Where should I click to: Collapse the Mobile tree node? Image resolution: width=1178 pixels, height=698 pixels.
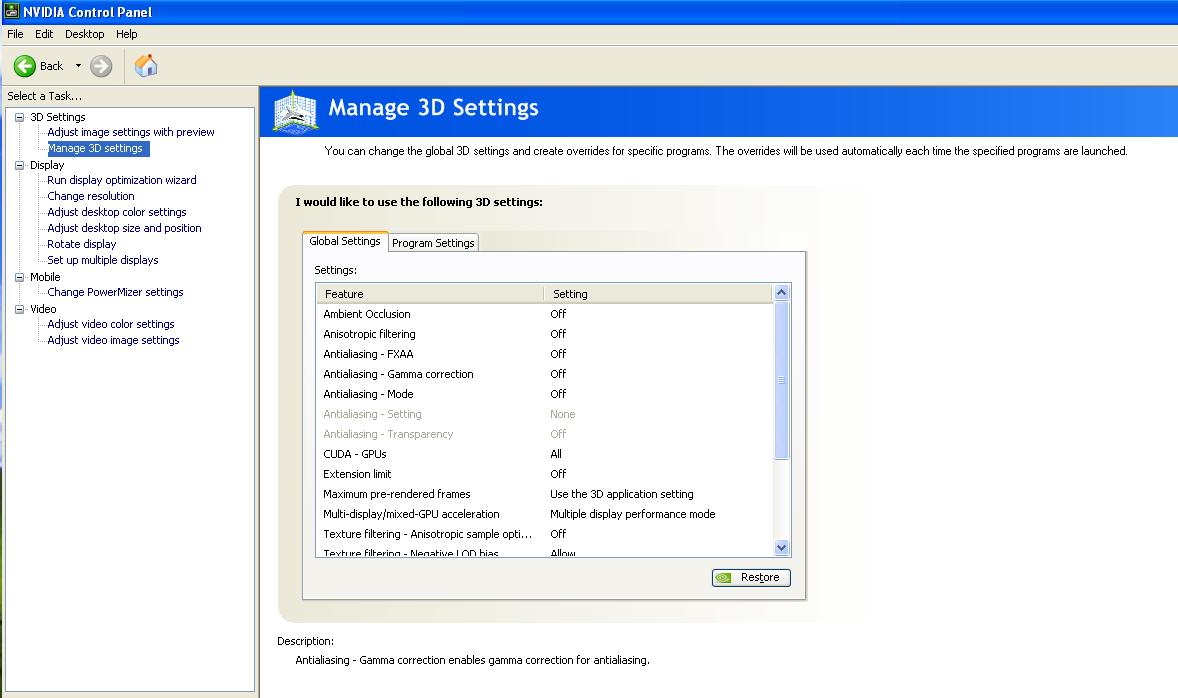20,277
